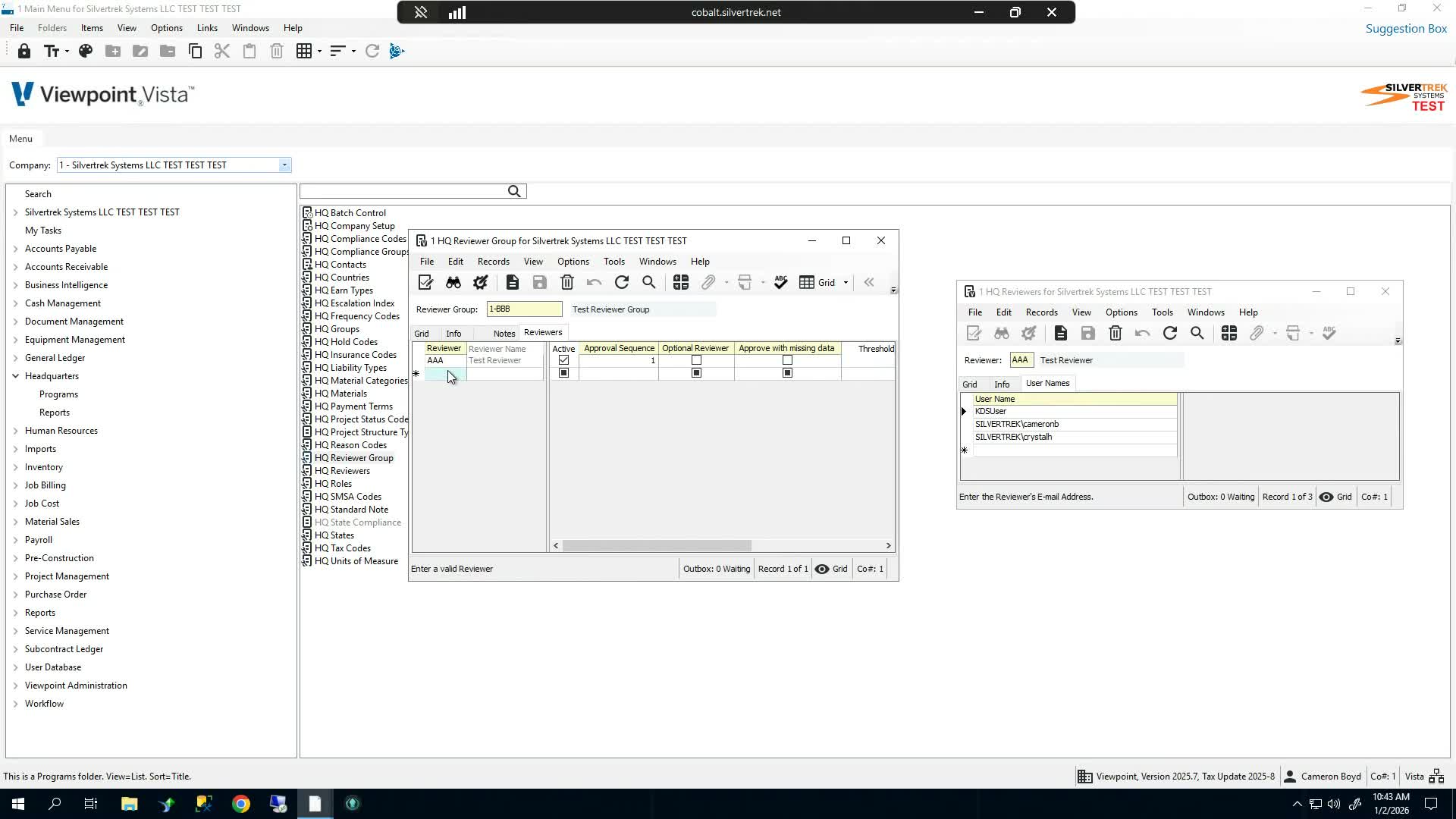The image size is (1456, 819).
Task: Create new record in Reviewer Group window
Action: 513,283
